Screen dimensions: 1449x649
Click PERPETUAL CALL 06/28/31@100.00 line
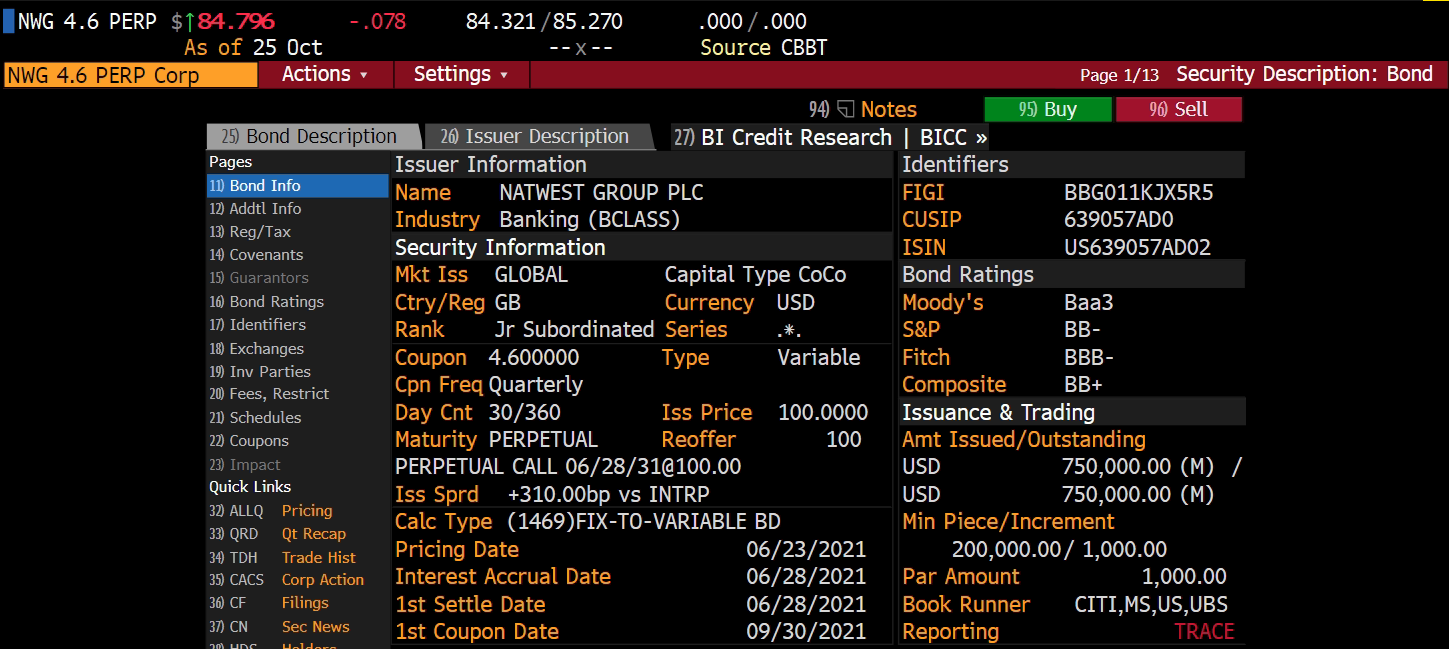coord(568,467)
